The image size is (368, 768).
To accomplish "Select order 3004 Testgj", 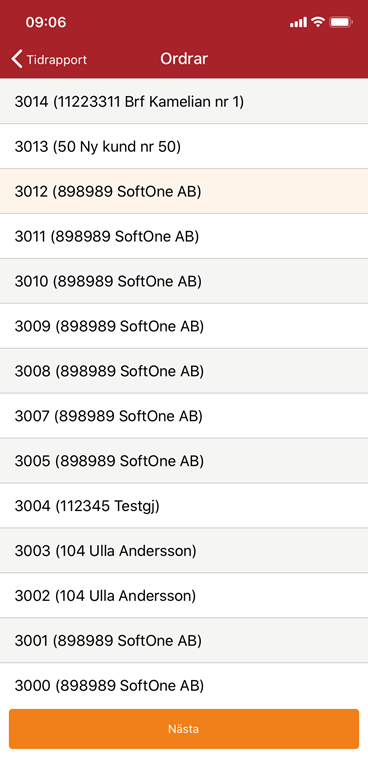I will point(184,506).
